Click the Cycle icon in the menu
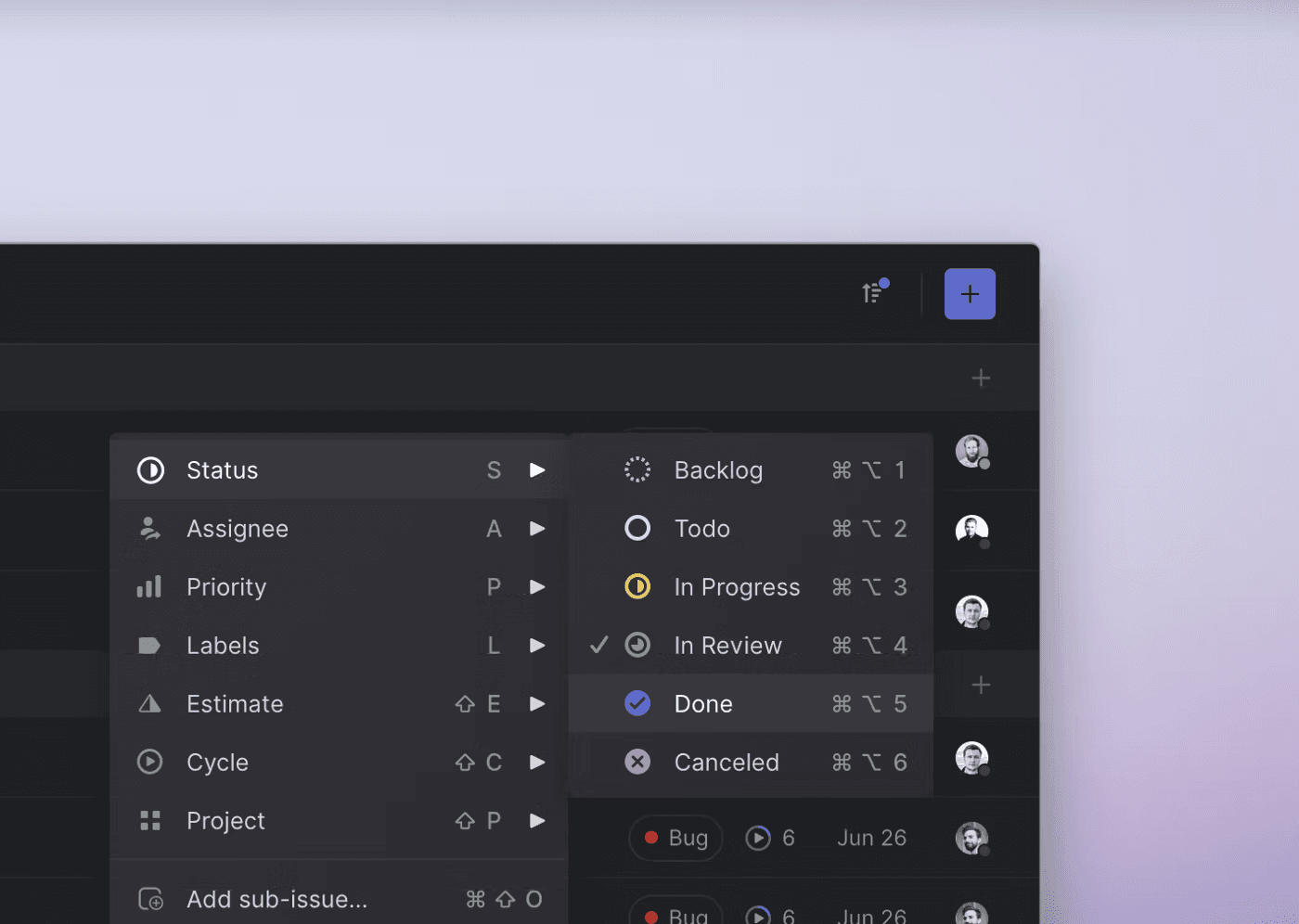This screenshot has height=924, width=1299. [x=149, y=762]
